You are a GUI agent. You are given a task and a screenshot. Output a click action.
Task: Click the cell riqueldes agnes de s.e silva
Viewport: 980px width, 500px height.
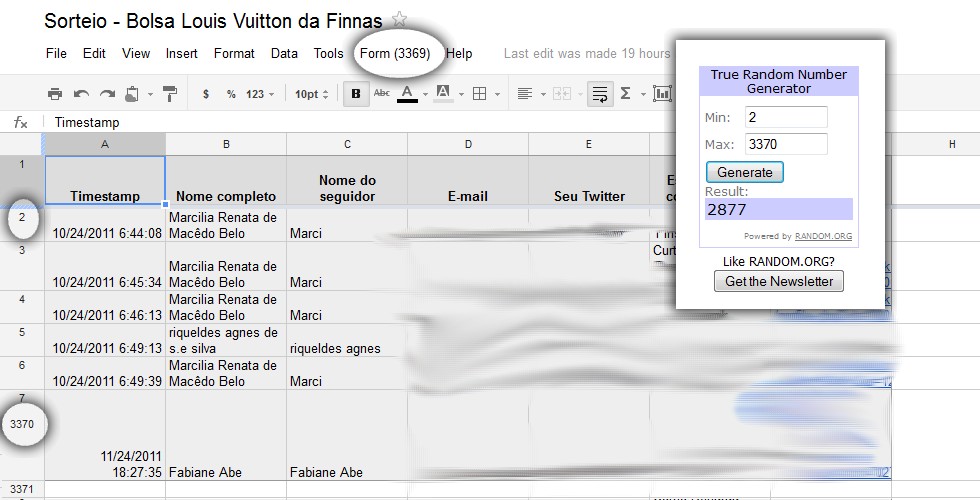(x=226, y=340)
